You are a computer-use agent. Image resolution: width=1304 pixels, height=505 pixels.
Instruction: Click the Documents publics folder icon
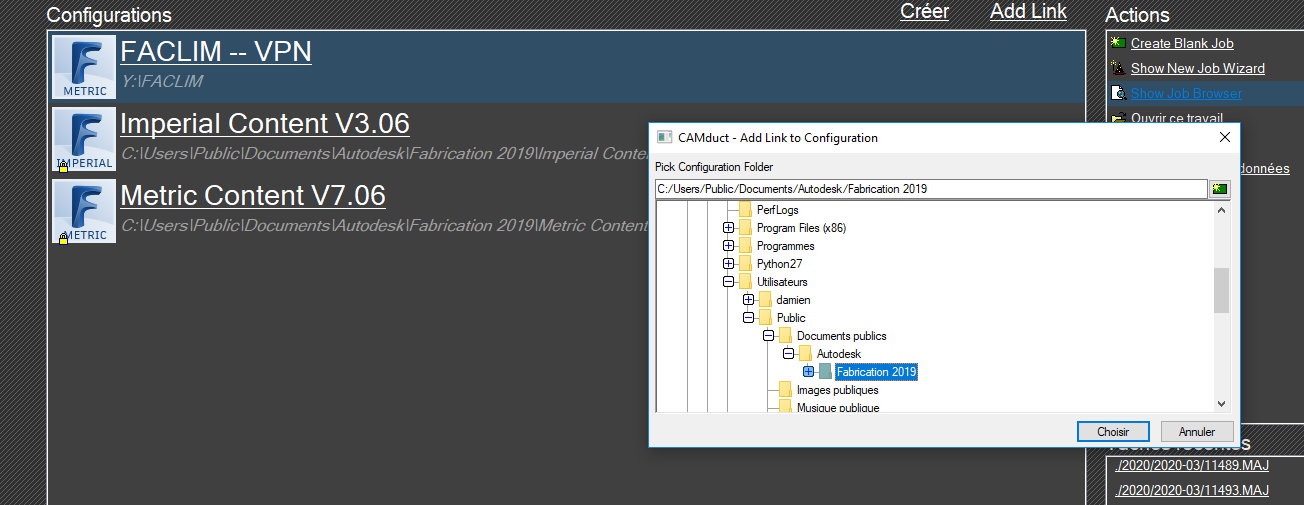tap(785, 336)
